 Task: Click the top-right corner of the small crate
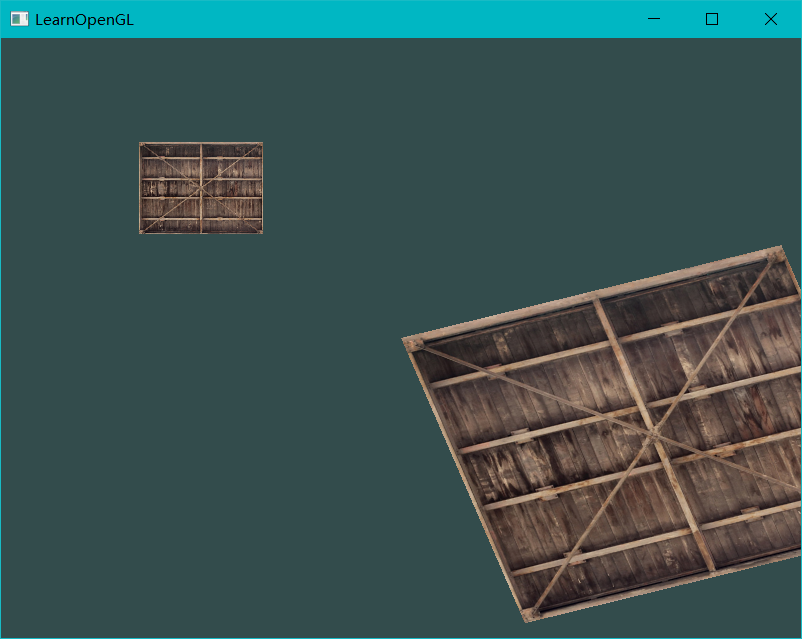(260, 143)
